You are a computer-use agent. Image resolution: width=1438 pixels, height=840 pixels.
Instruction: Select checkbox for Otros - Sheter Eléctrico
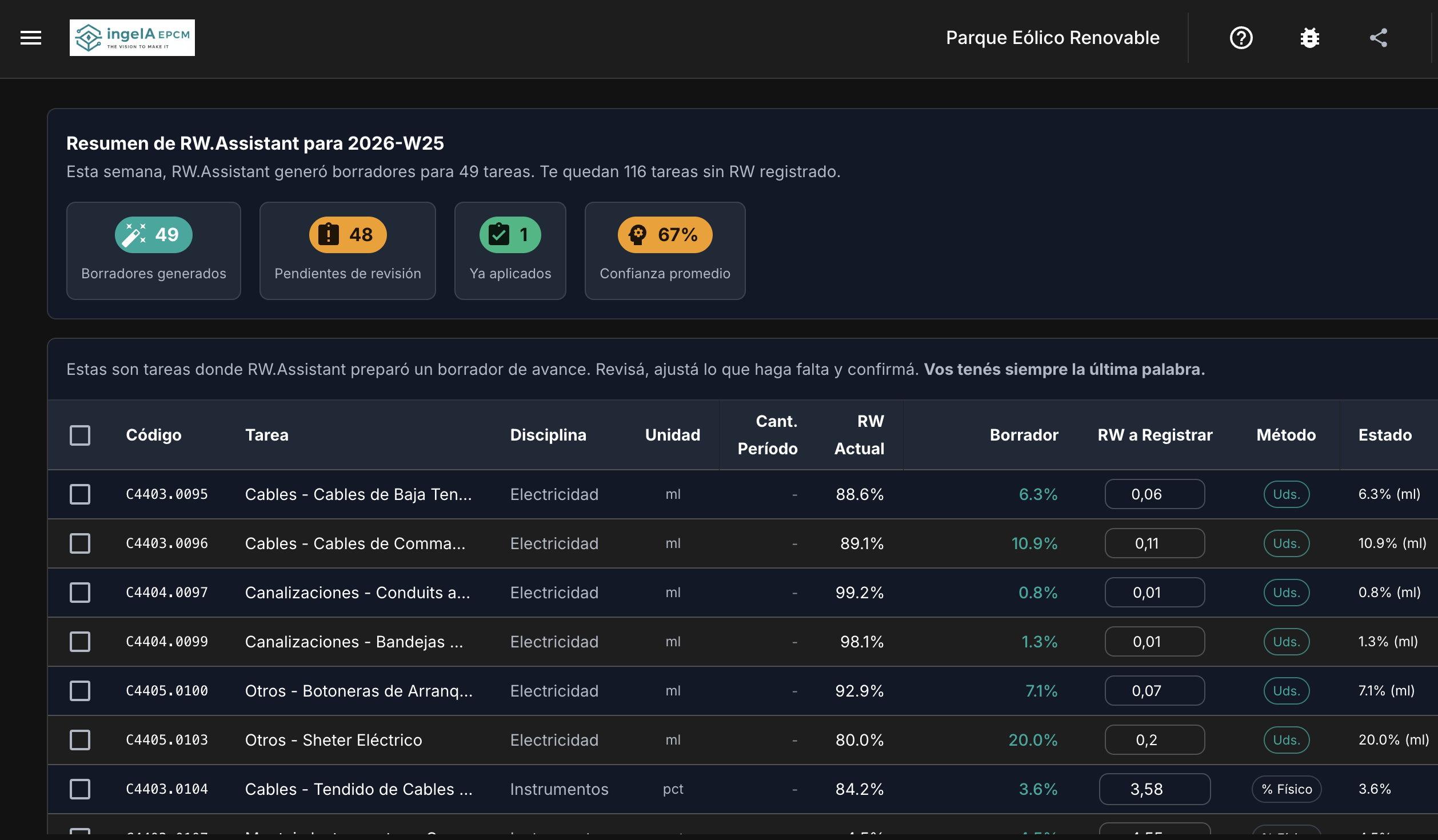click(80, 740)
